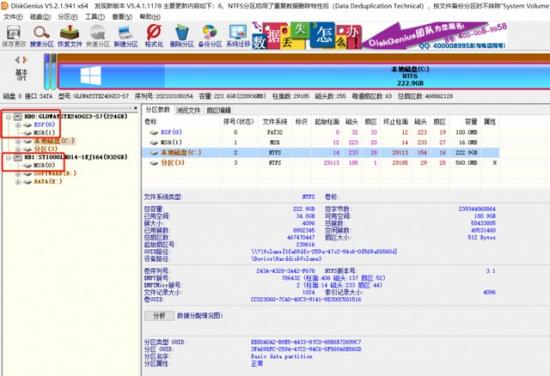Click the 分析 (Analyze) button
The width and height of the screenshot is (550, 376).
(x=159, y=316)
